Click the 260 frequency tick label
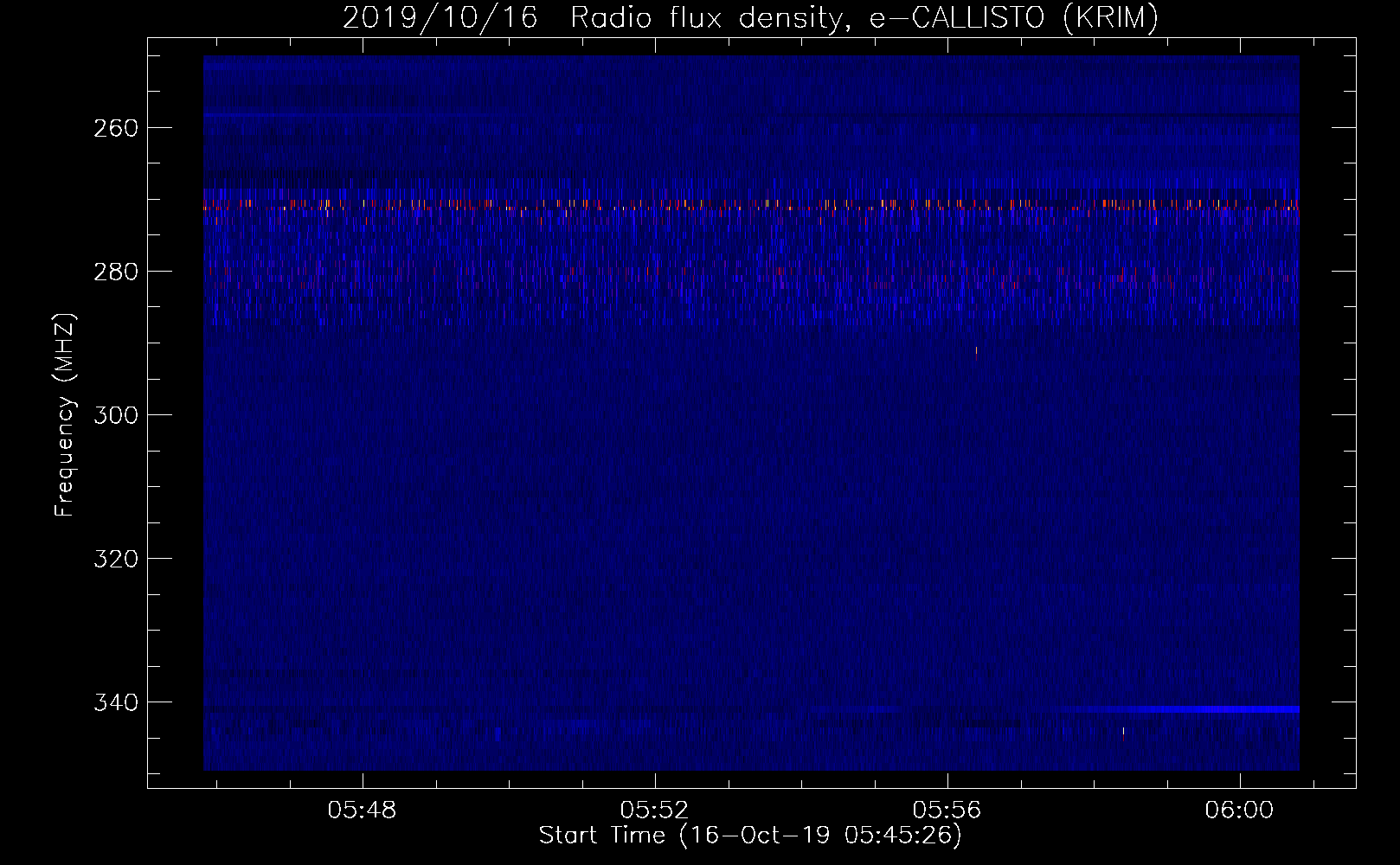 coord(116,128)
